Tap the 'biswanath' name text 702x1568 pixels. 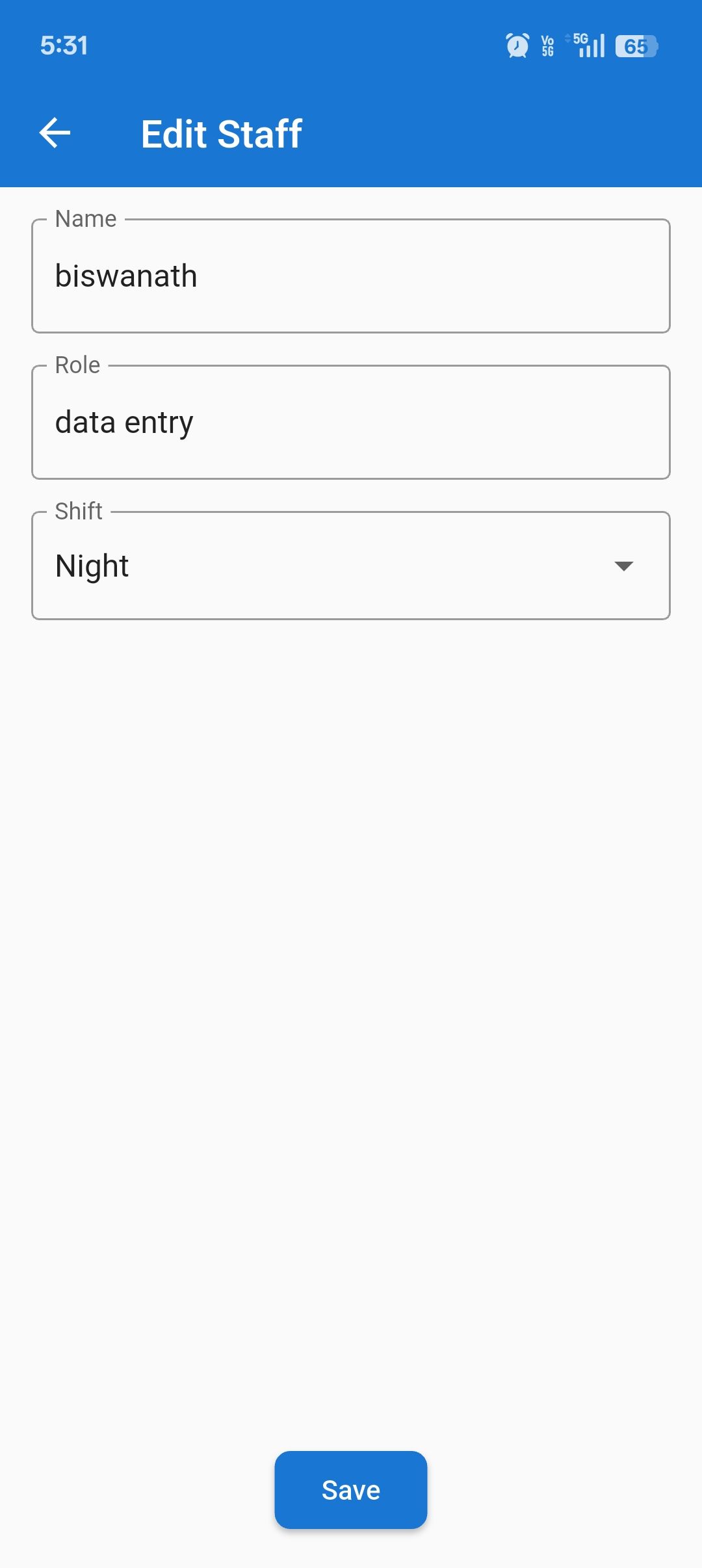point(126,276)
